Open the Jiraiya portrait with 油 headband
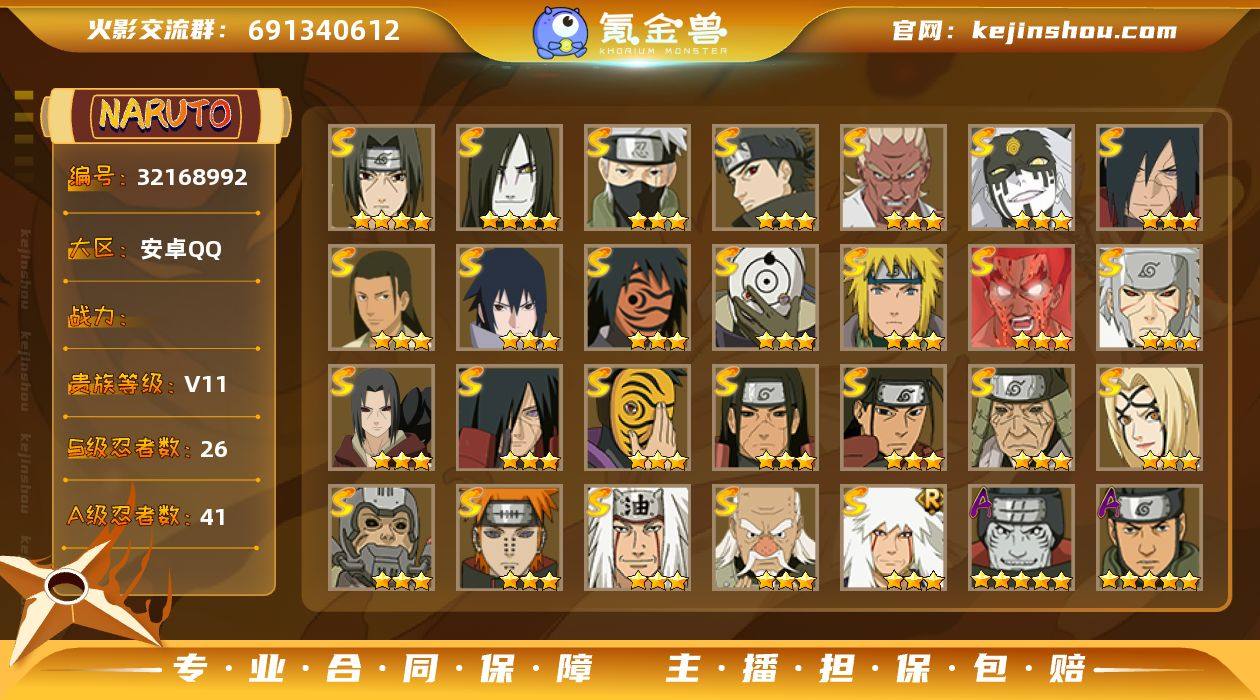Viewport: 1260px width, 700px height. (637, 538)
